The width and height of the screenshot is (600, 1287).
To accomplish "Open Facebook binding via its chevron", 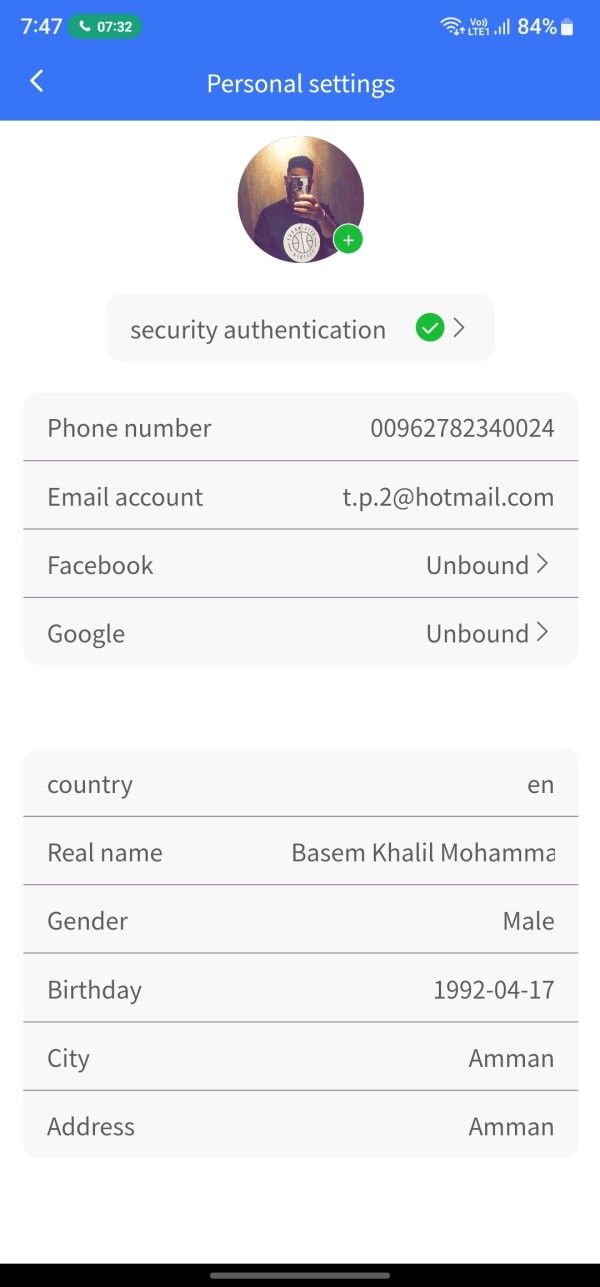I will 542,564.
